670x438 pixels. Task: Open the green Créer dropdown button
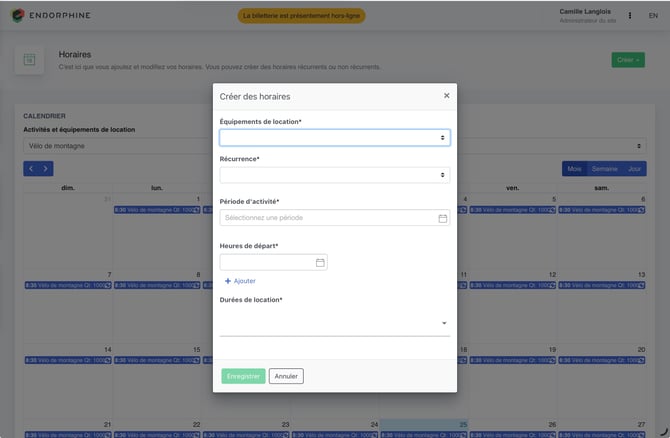click(628, 60)
